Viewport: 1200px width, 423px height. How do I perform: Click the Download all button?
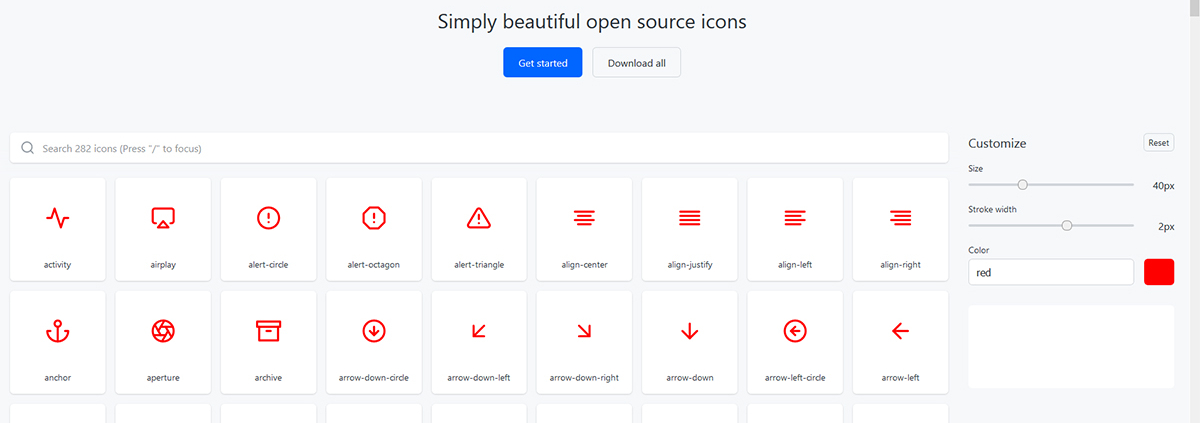click(x=637, y=62)
